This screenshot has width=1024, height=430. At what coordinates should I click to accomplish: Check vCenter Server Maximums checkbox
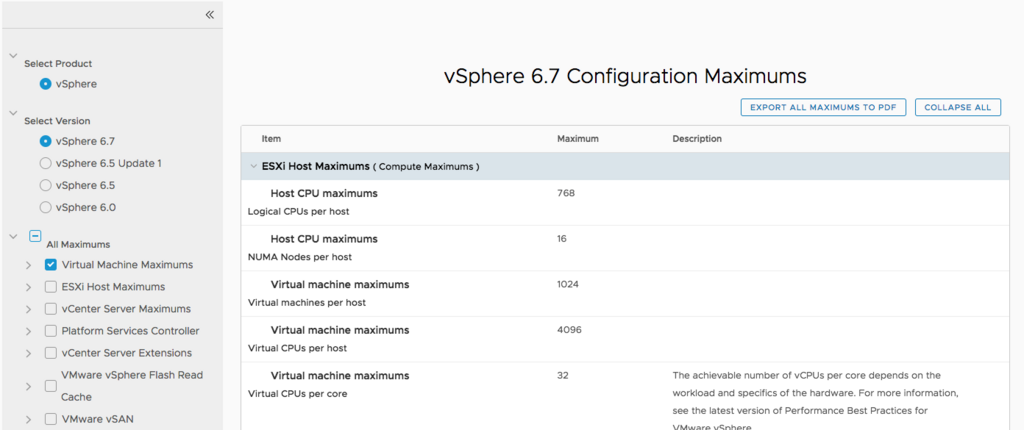click(50, 308)
